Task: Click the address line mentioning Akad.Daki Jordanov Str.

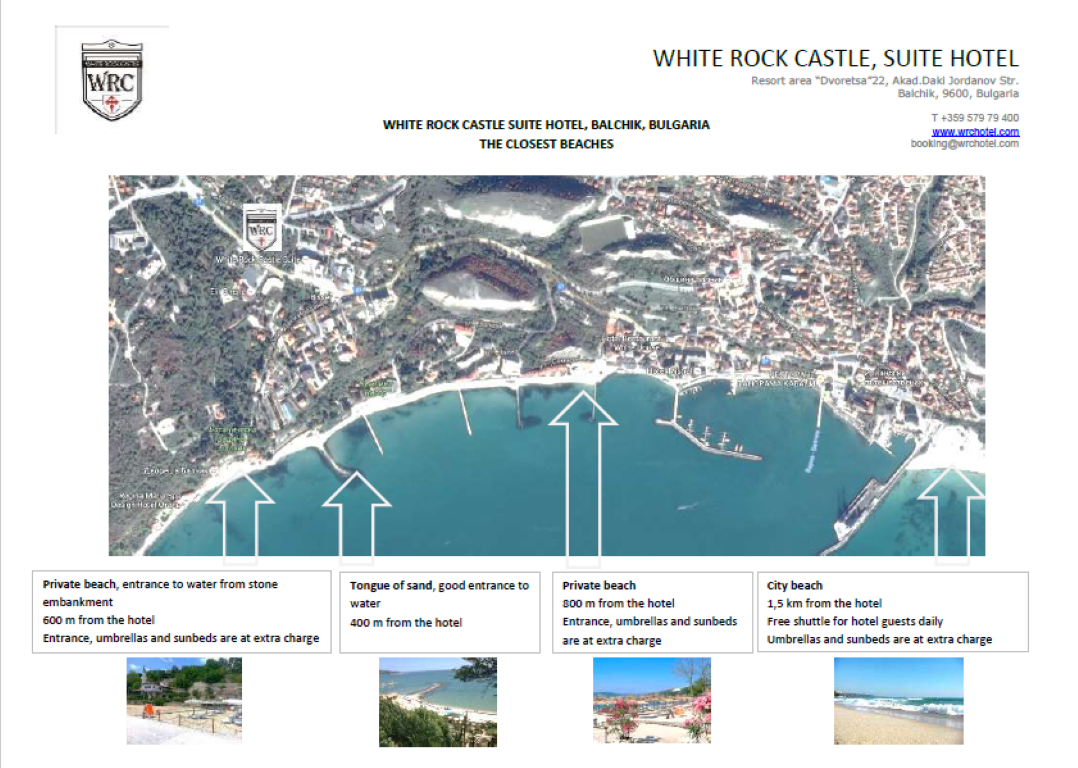Action: 885,80
